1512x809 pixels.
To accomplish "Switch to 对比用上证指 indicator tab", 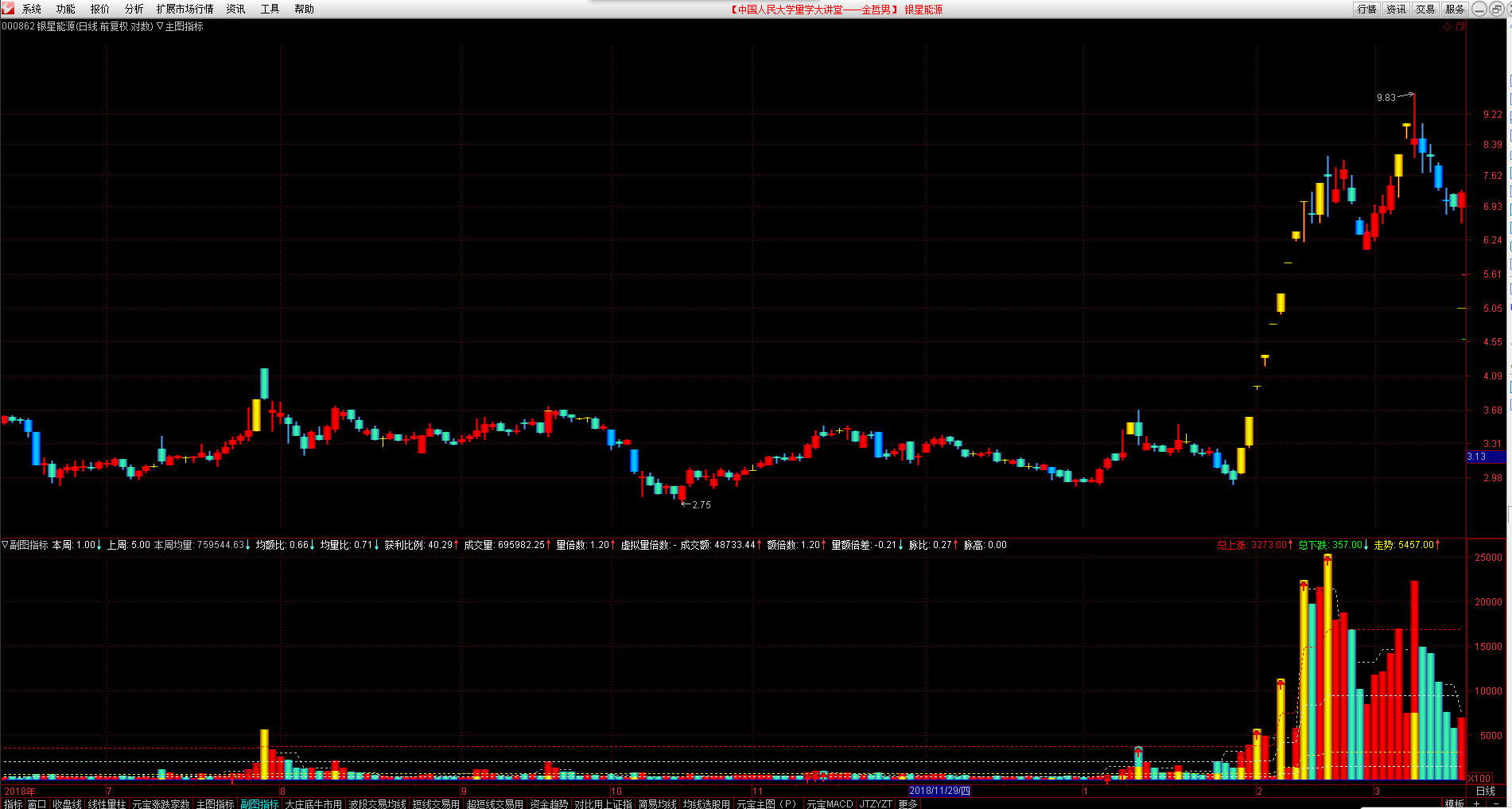I will point(604,803).
